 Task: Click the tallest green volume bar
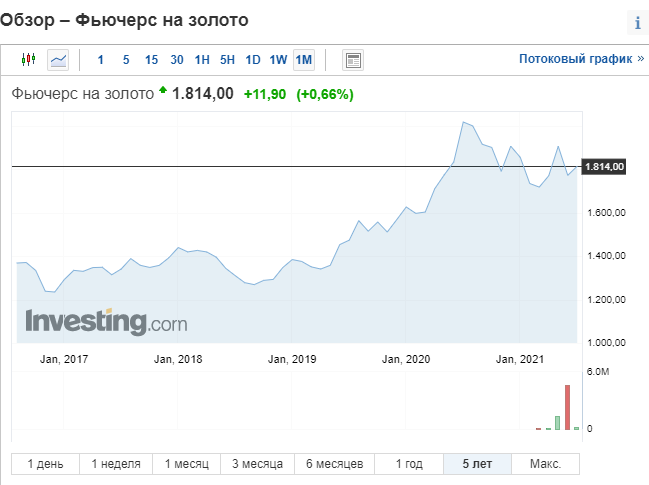tap(558, 423)
